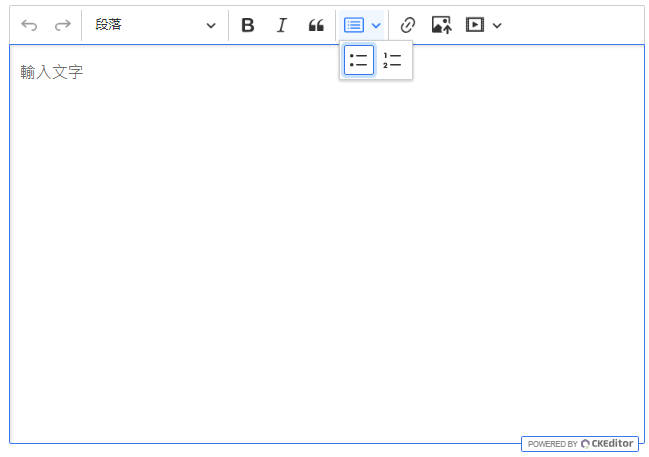Open the 段落 heading dropdown
The height and width of the screenshot is (457, 649).
pyautogui.click(x=155, y=25)
